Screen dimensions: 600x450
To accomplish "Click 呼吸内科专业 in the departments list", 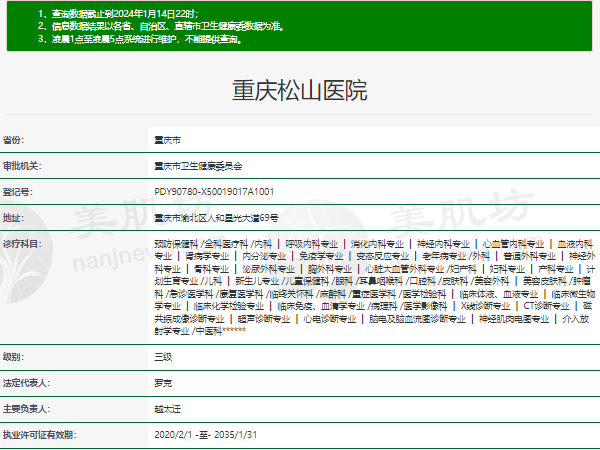I will coord(311,244).
